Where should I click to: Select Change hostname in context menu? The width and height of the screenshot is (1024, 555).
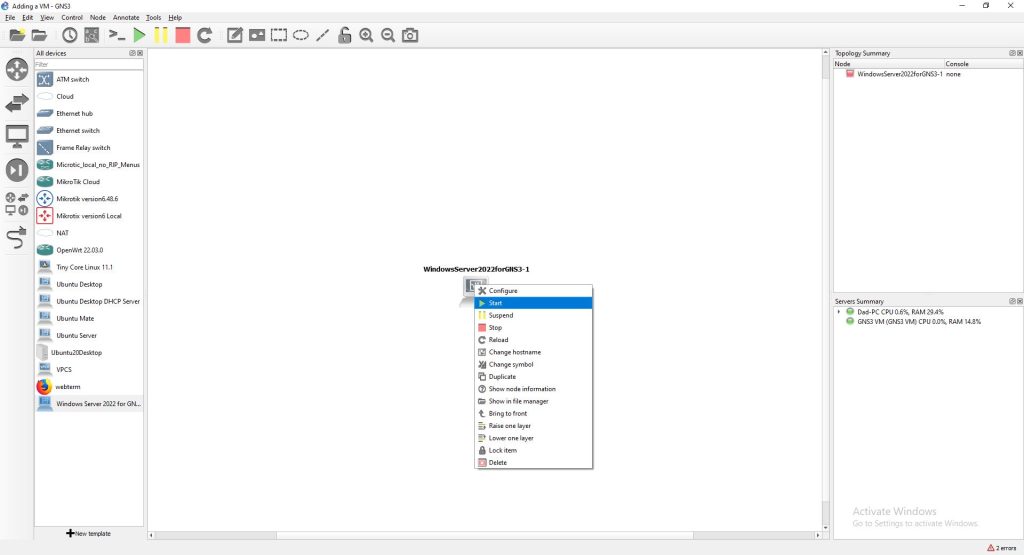534,352
